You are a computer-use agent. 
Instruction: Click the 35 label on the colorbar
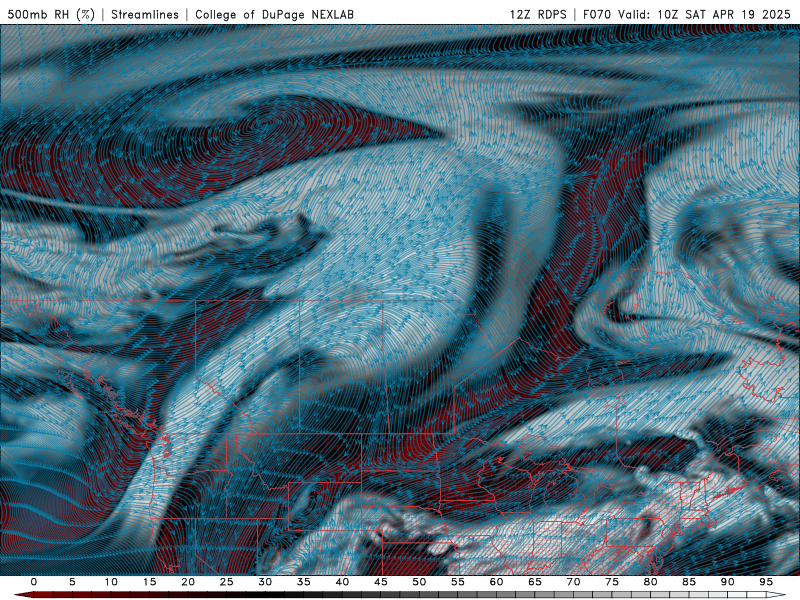point(304,582)
